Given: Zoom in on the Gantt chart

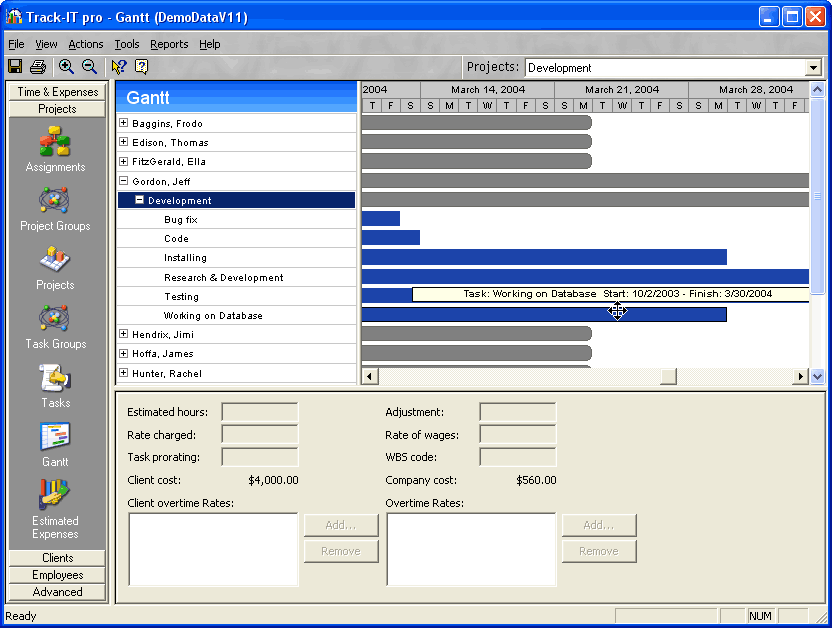Looking at the screenshot, I should tap(66, 67).
